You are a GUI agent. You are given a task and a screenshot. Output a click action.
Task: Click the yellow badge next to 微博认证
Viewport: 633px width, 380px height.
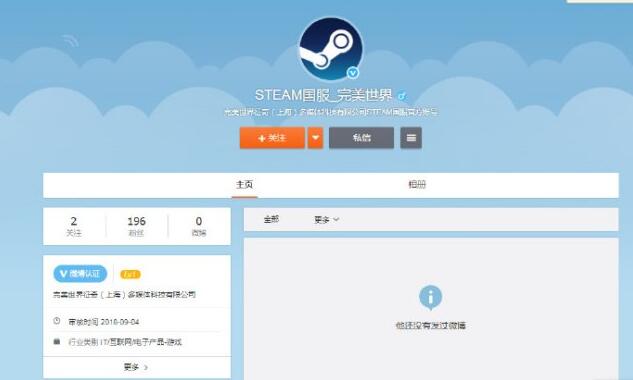click(x=130, y=275)
